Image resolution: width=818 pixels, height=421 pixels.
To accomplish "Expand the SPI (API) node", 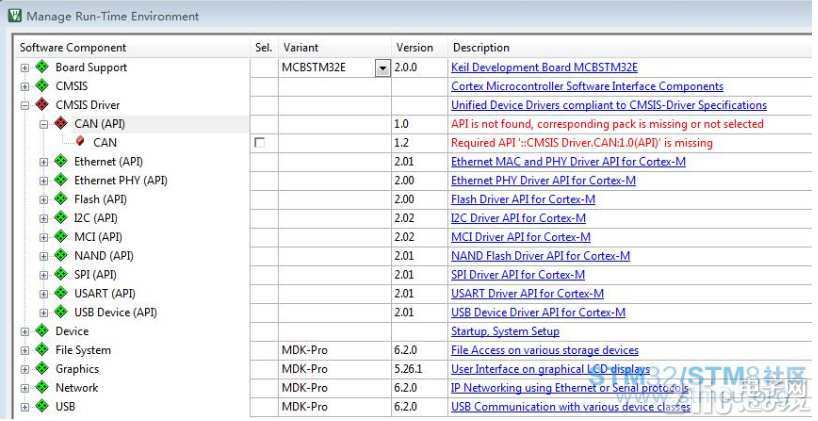I will pos(44,275).
